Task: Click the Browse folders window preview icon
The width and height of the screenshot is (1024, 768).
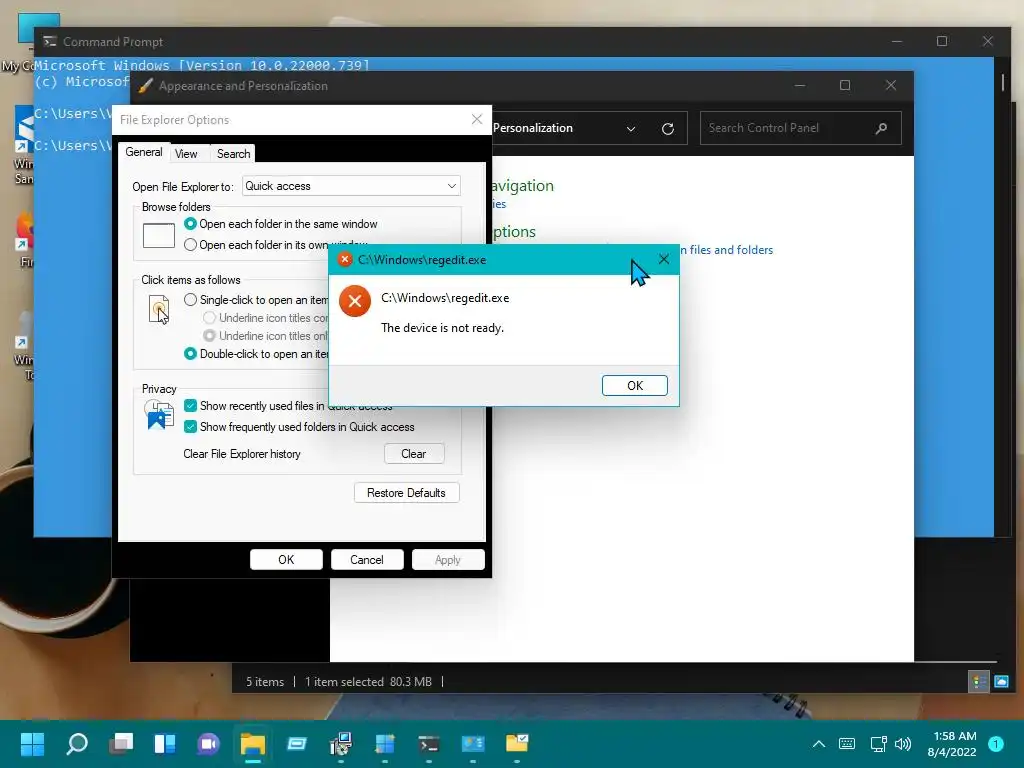Action: (159, 235)
